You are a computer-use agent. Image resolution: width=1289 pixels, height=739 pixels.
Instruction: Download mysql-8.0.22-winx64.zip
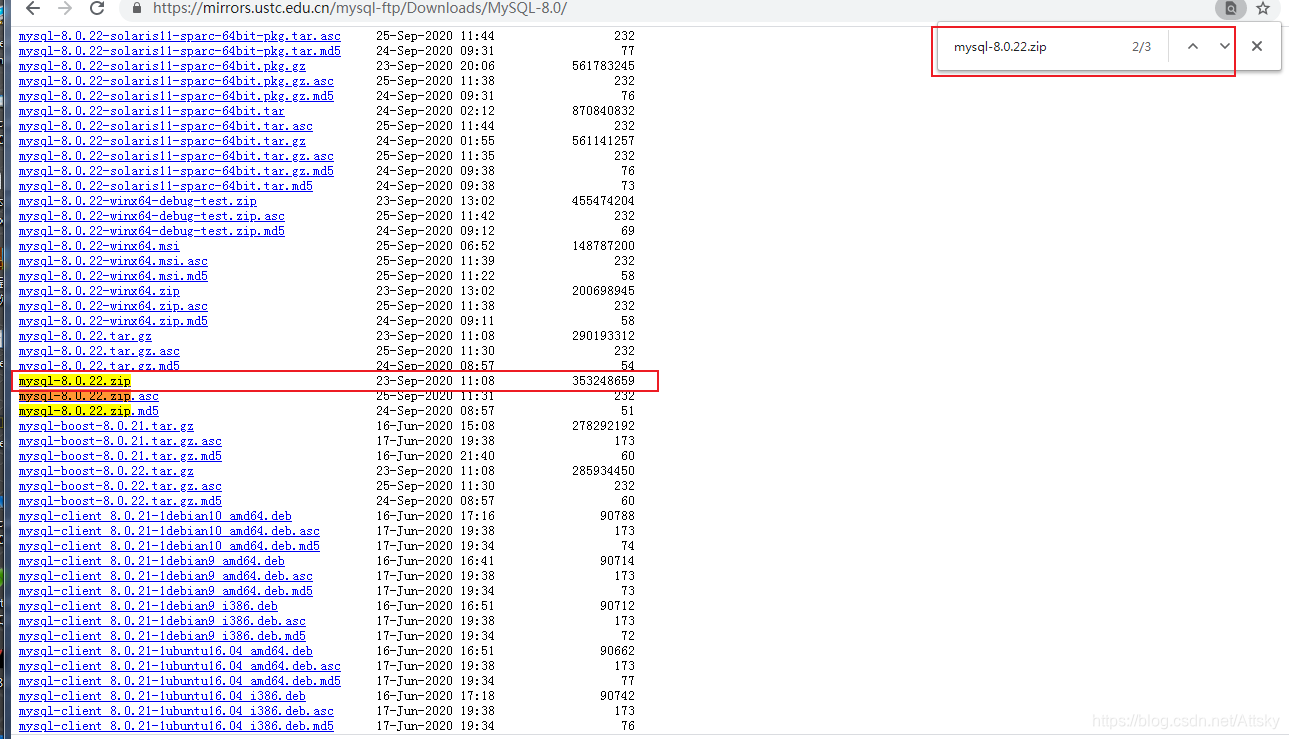pyautogui.click(x=99, y=291)
